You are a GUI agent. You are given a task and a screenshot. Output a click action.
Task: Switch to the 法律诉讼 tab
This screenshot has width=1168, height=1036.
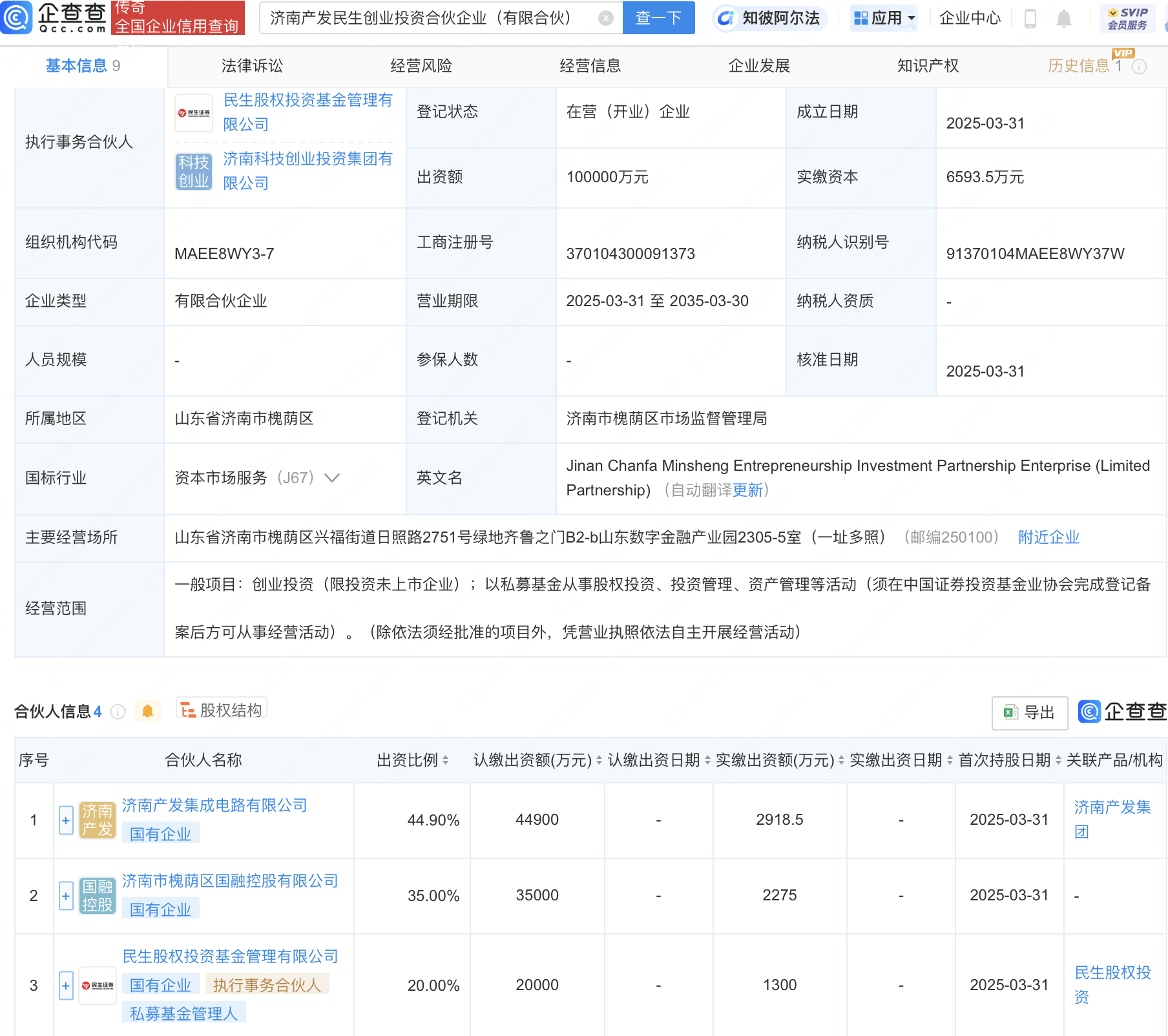pyautogui.click(x=251, y=65)
